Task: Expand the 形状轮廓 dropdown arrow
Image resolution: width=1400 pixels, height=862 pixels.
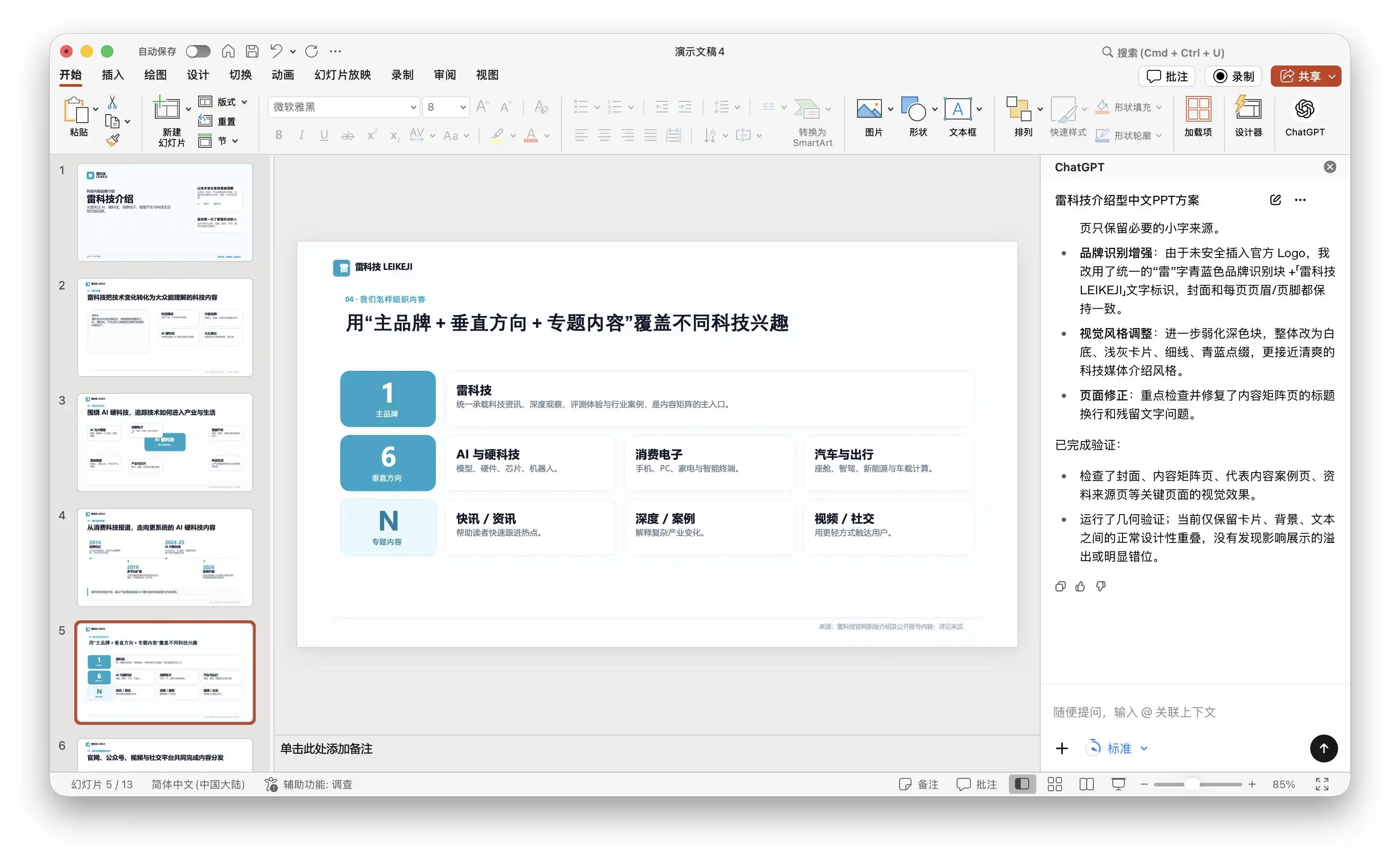Action: click(x=1158, y=136)
